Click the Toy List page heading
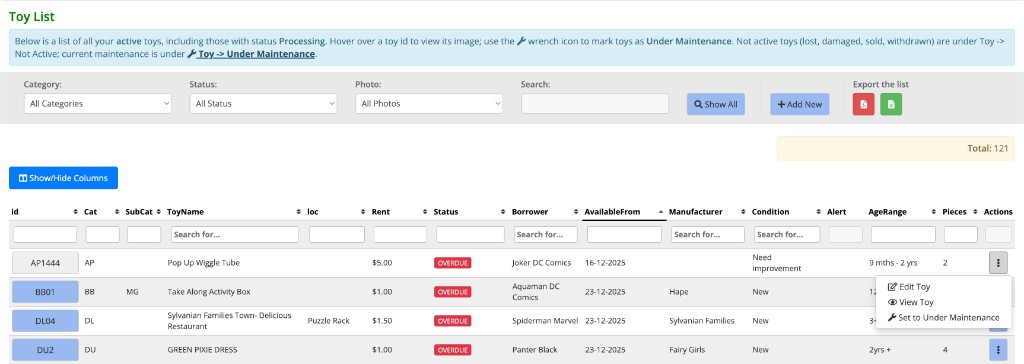 (32, 17)
